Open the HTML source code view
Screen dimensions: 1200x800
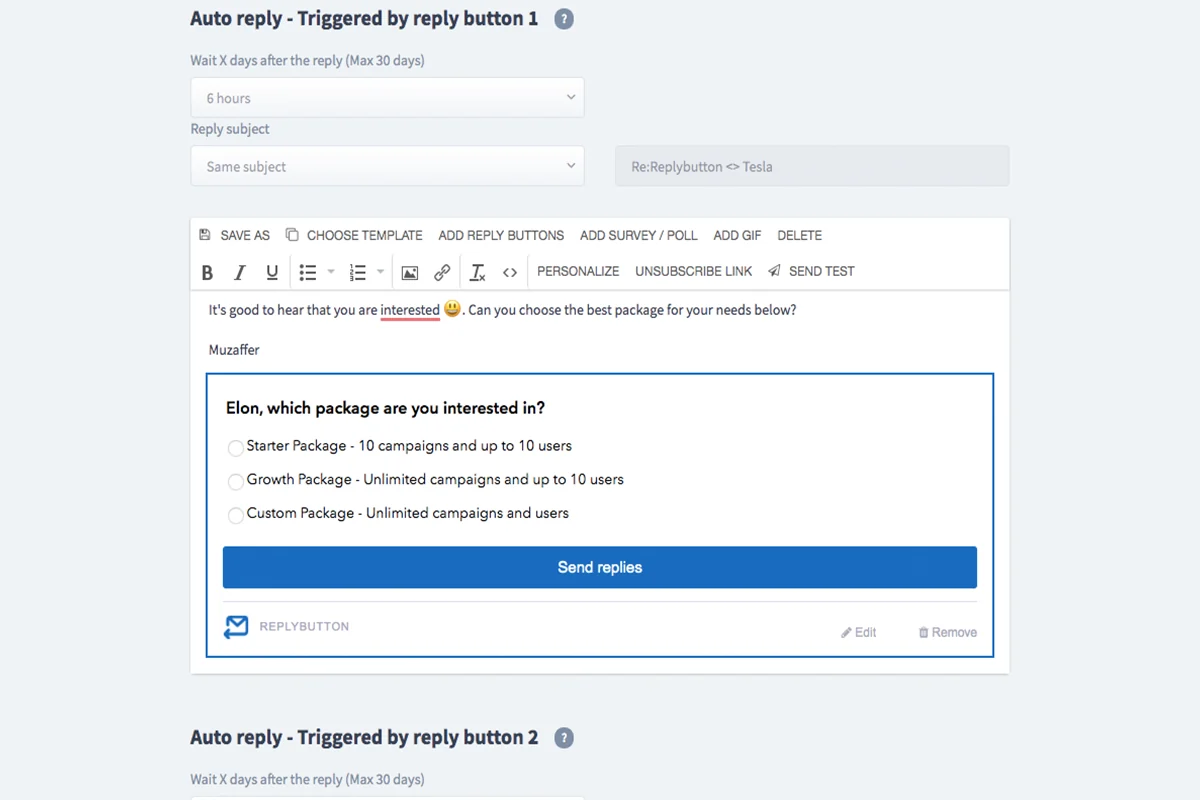point(510,272)
